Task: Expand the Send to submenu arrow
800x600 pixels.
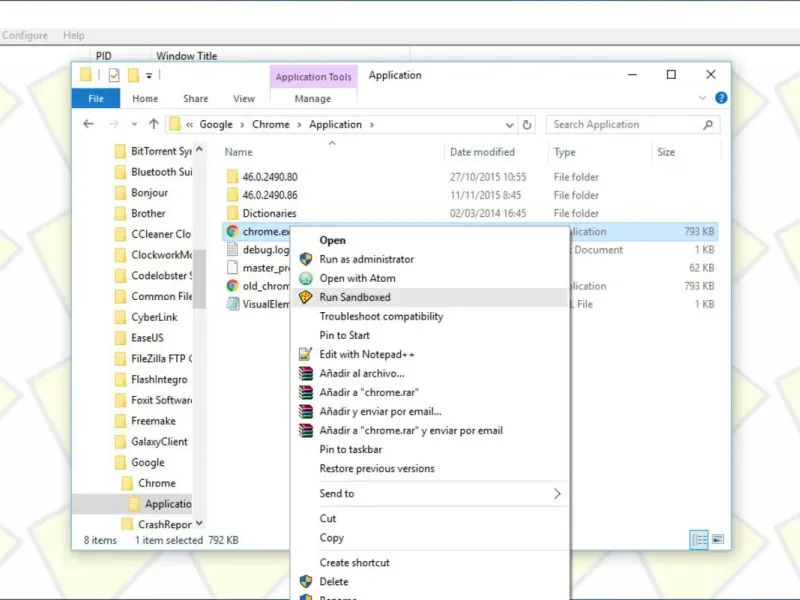Action: tap(557, 493)
